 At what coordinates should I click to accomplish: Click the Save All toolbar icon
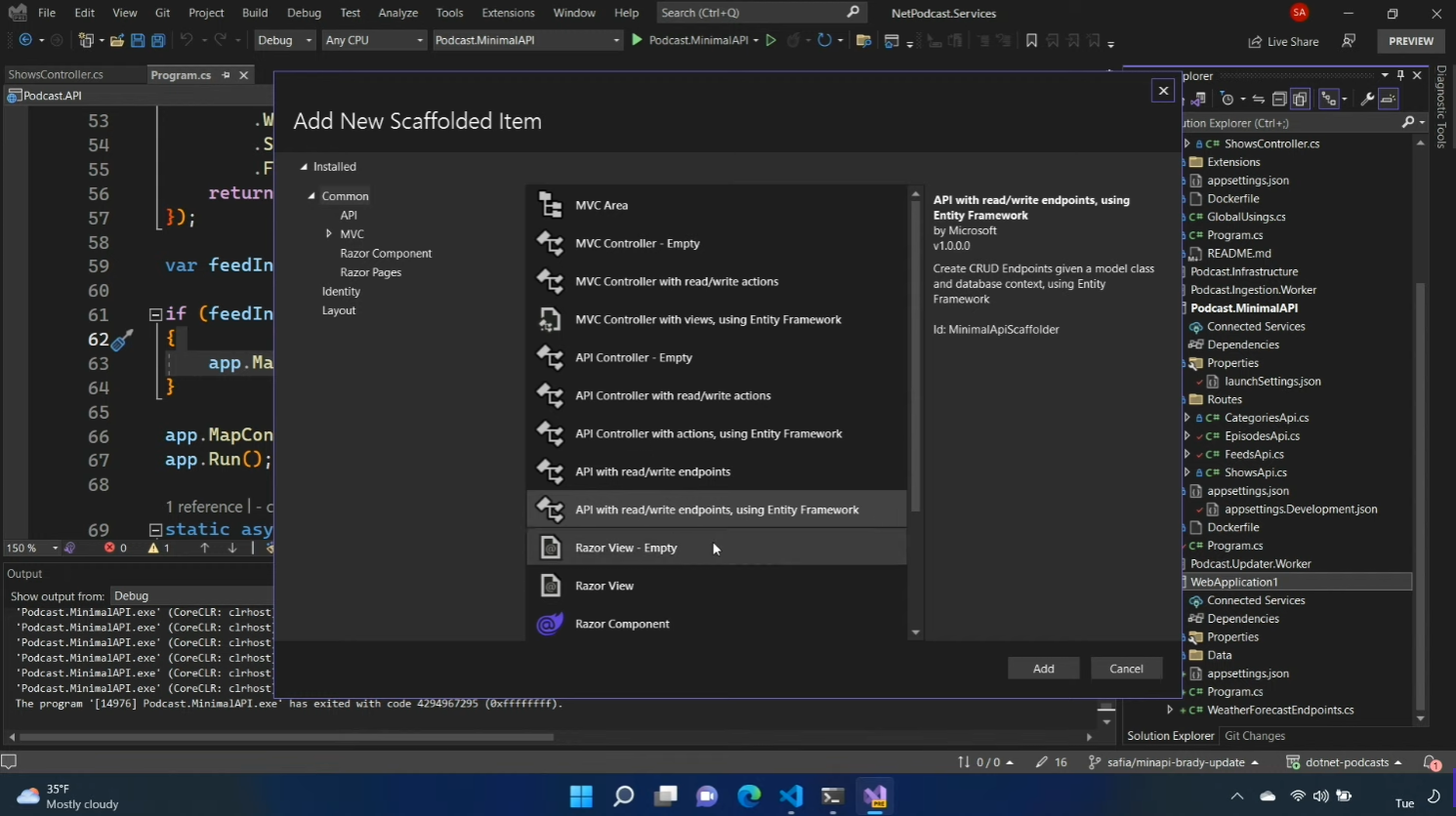(x=157, y=40)
